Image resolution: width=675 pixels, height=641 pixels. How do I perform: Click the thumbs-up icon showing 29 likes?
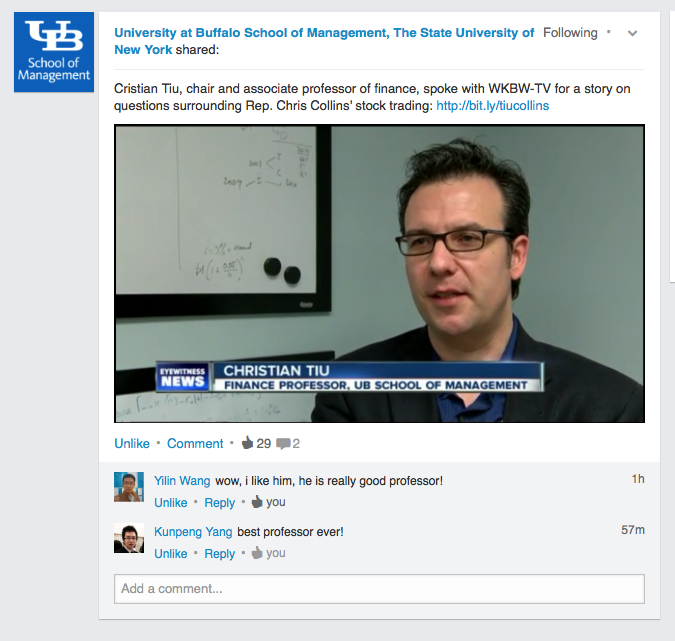click(x=247, y=443)
